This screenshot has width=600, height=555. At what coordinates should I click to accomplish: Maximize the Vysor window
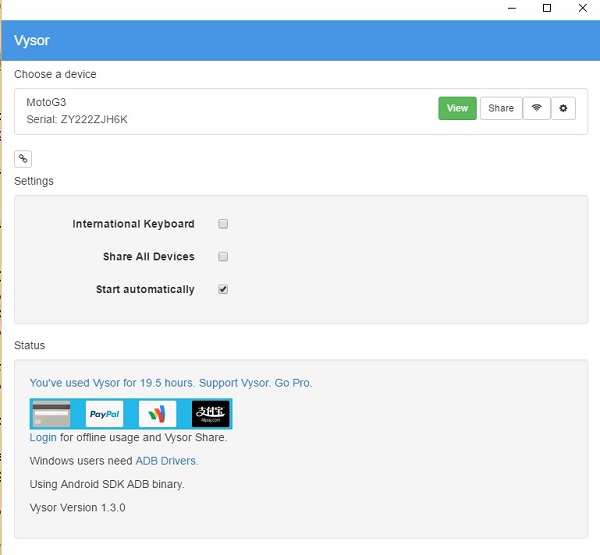(547, 9)
